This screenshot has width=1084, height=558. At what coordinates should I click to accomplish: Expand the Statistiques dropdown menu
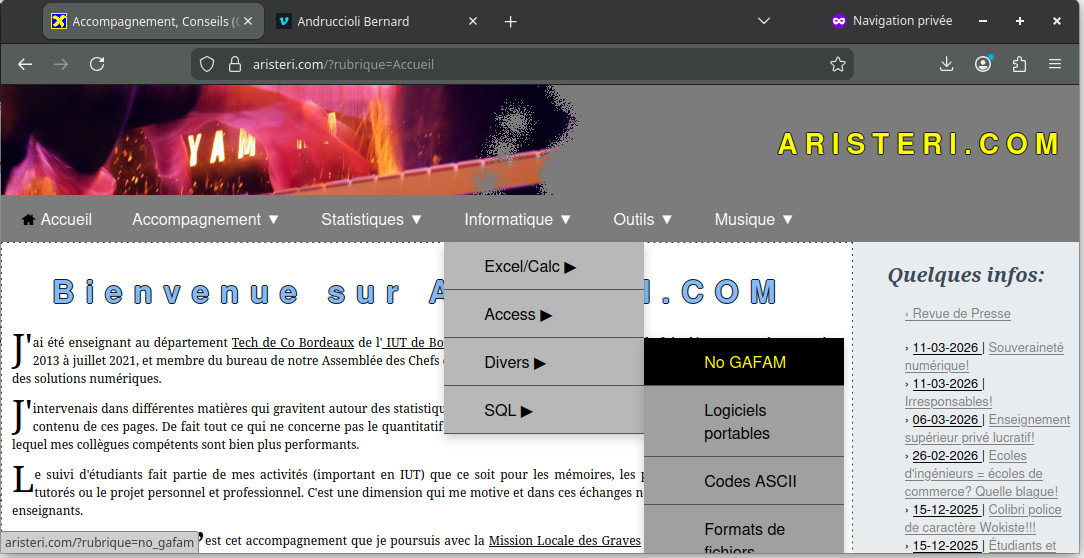[x=371, y=219]
